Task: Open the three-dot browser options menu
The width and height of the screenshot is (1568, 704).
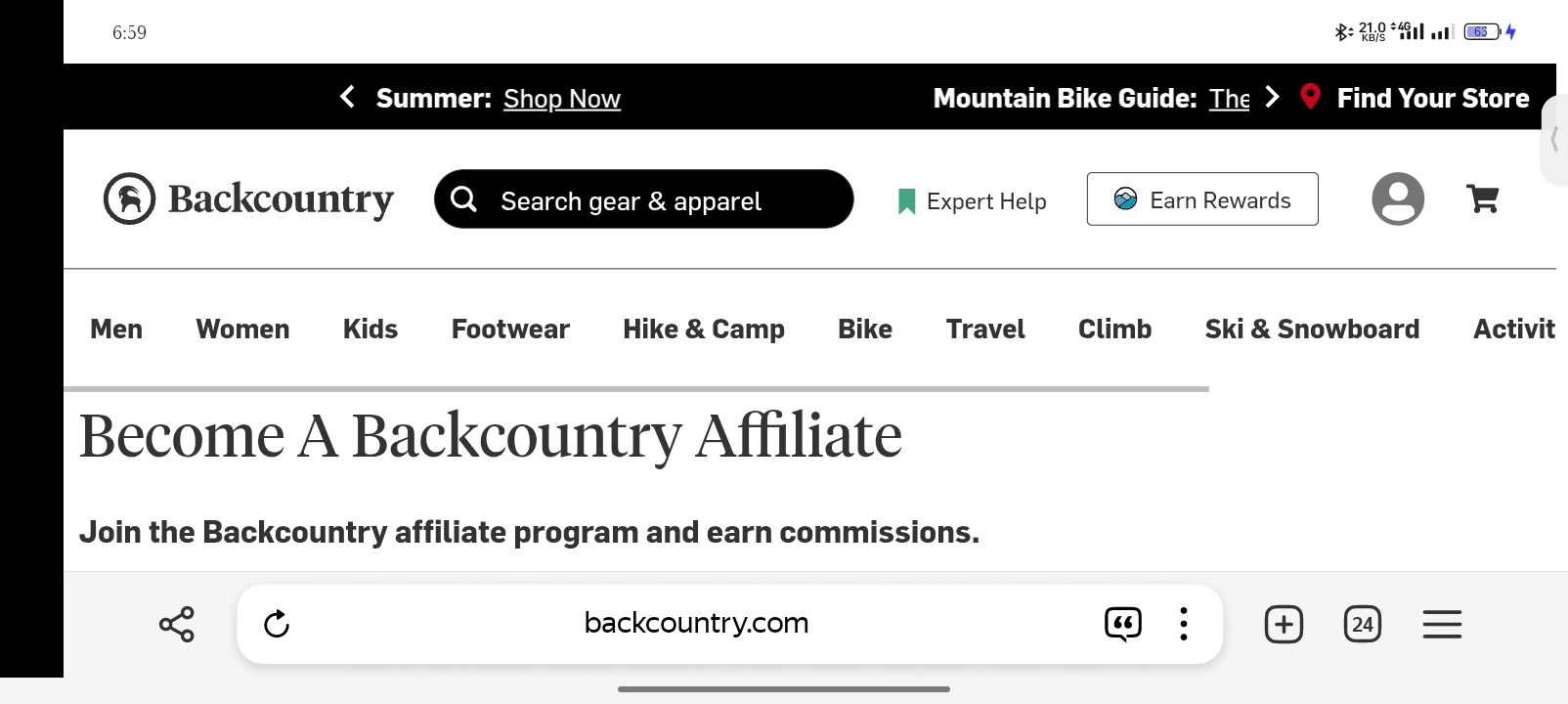Action: (1184, 624)
